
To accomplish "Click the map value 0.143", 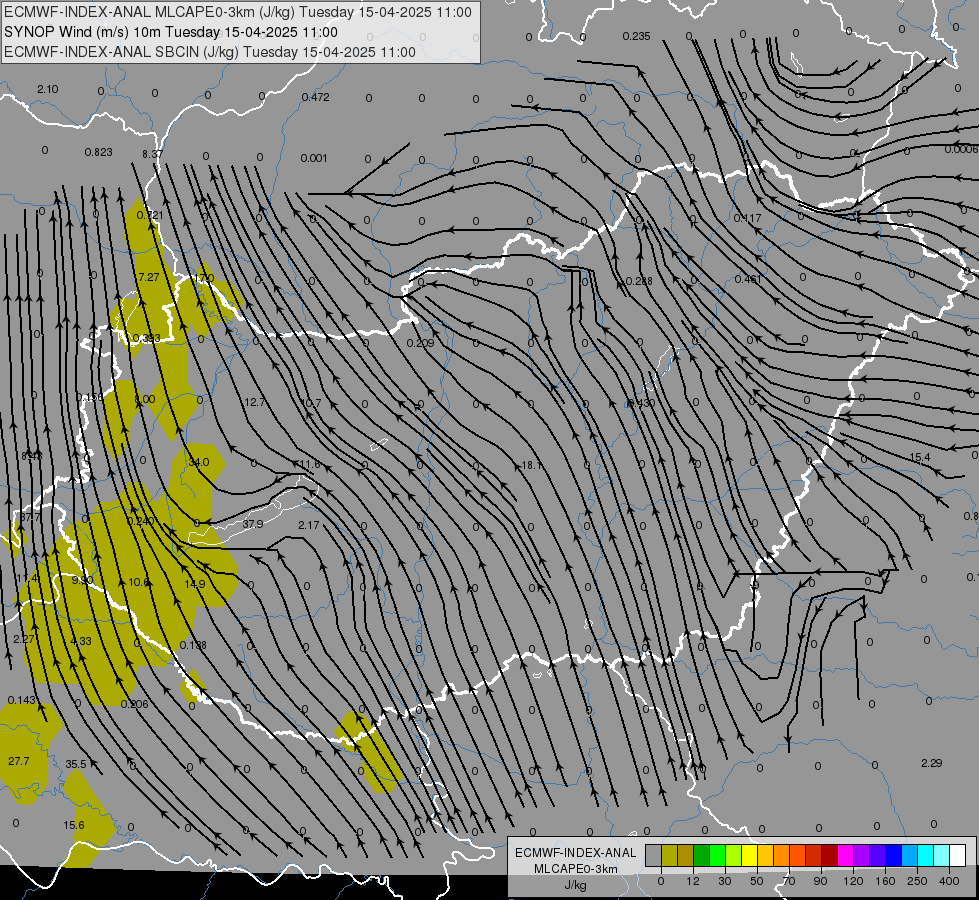I will click(22, 700).
